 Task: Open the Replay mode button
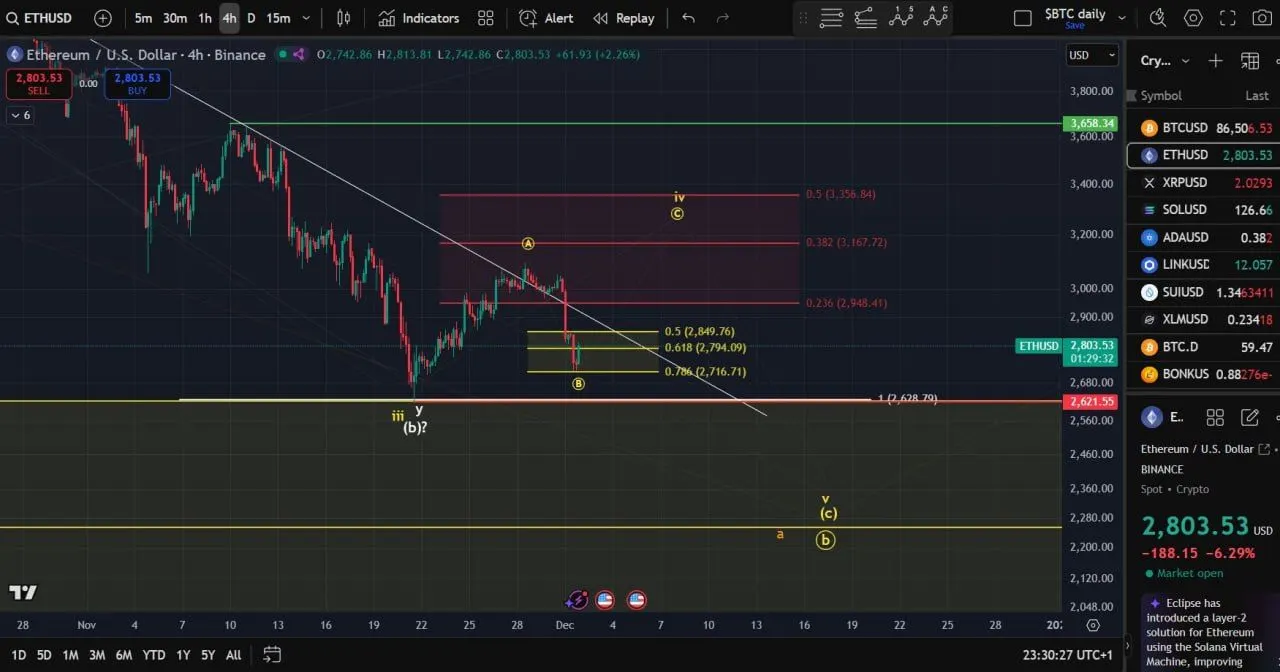coord(623,18)
